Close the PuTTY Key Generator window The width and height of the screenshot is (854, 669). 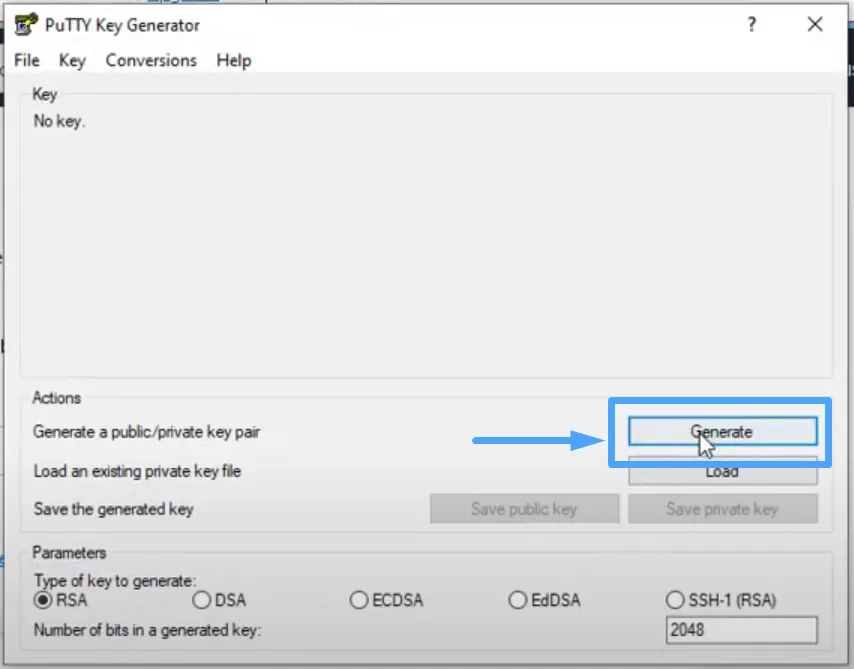coord(815,25)
